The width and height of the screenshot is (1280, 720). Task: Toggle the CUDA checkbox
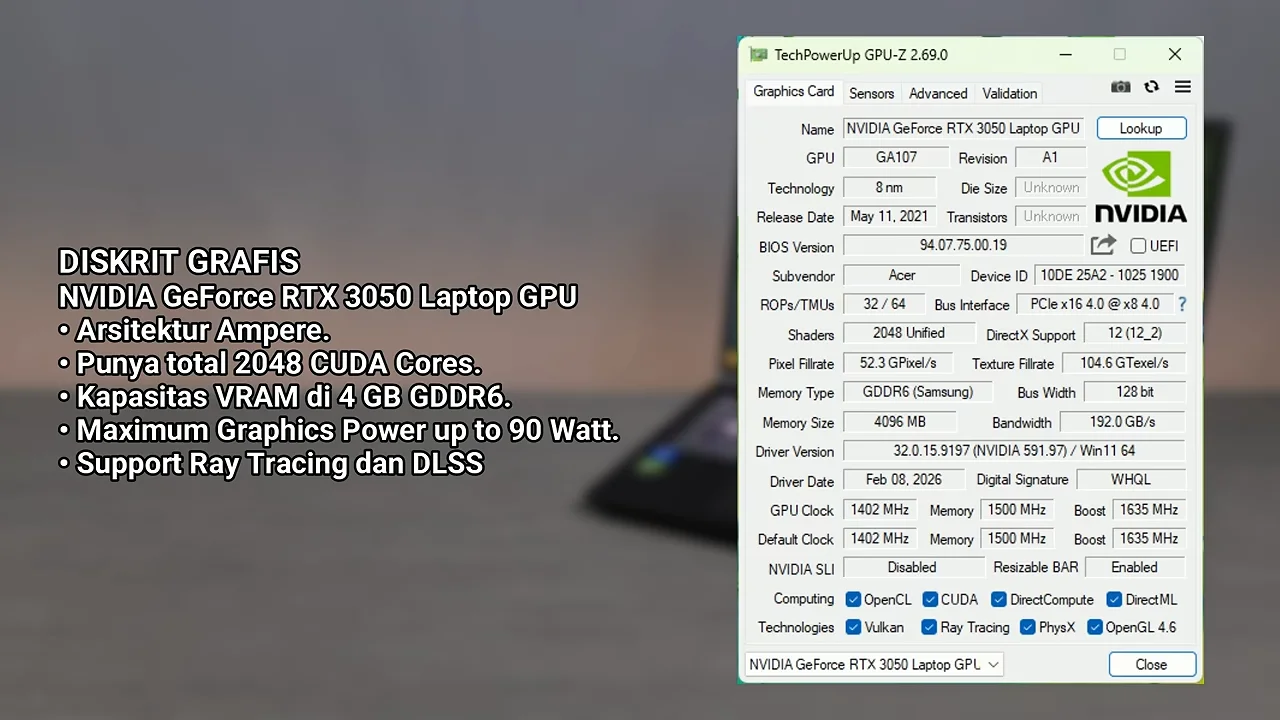click(x=930, y=599)
